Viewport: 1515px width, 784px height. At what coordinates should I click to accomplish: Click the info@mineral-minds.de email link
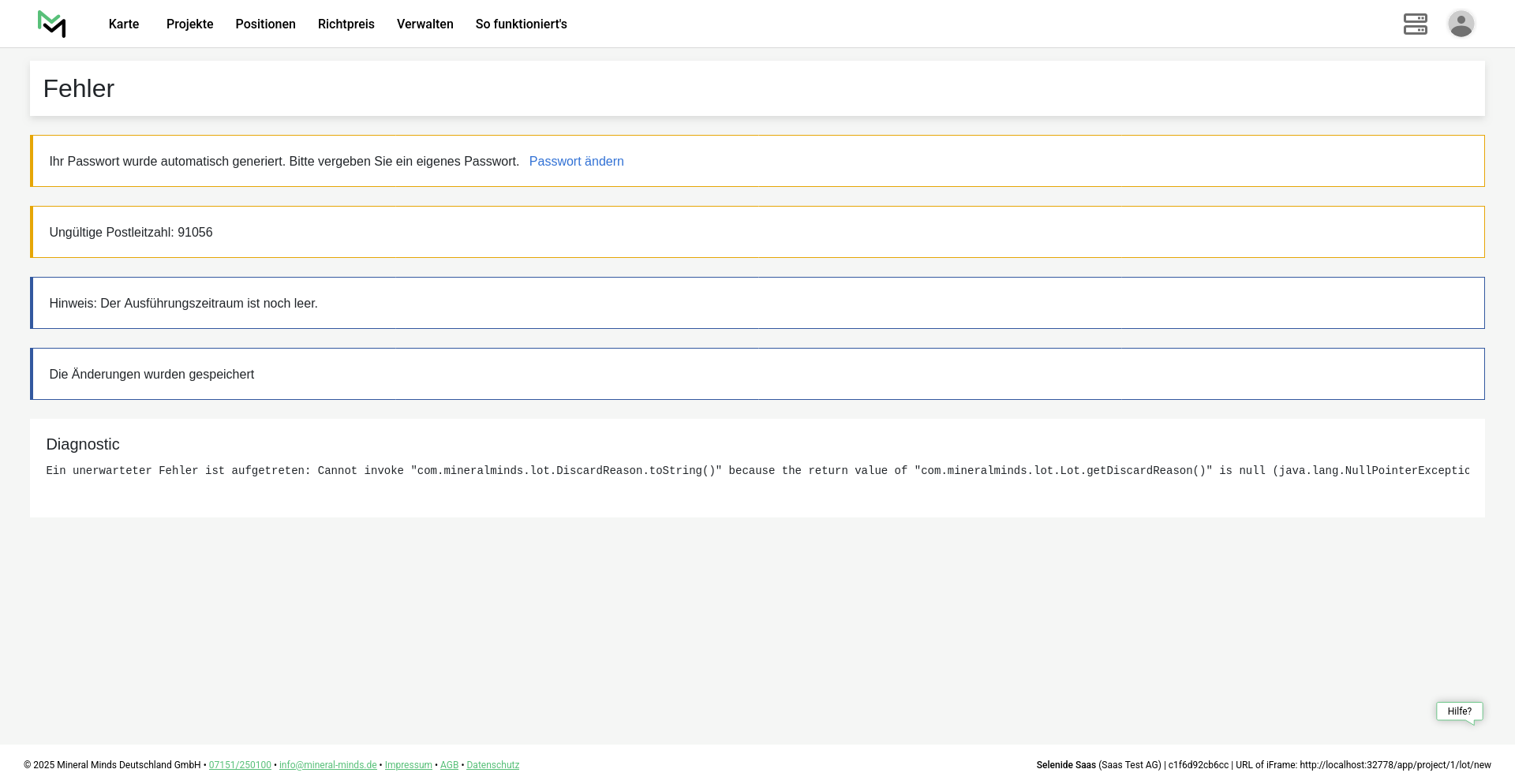[x=327, y=765]
